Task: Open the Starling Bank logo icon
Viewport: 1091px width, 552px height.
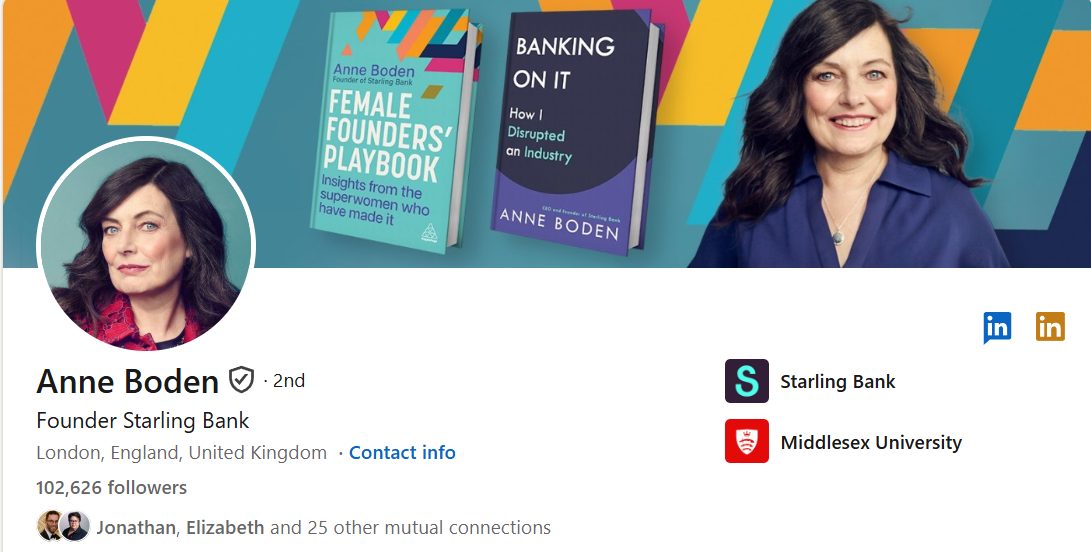Action: [747, 381]
